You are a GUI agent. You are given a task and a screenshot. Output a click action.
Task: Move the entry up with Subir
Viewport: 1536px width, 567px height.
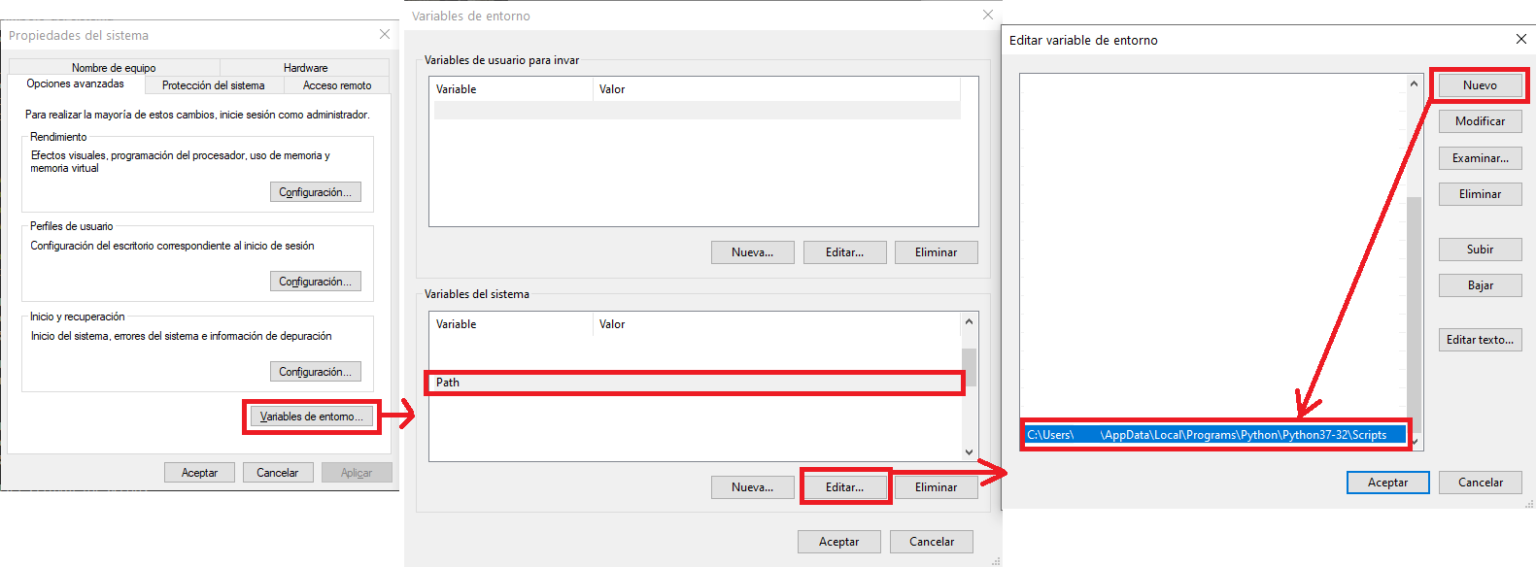(x=1480, y=249)
